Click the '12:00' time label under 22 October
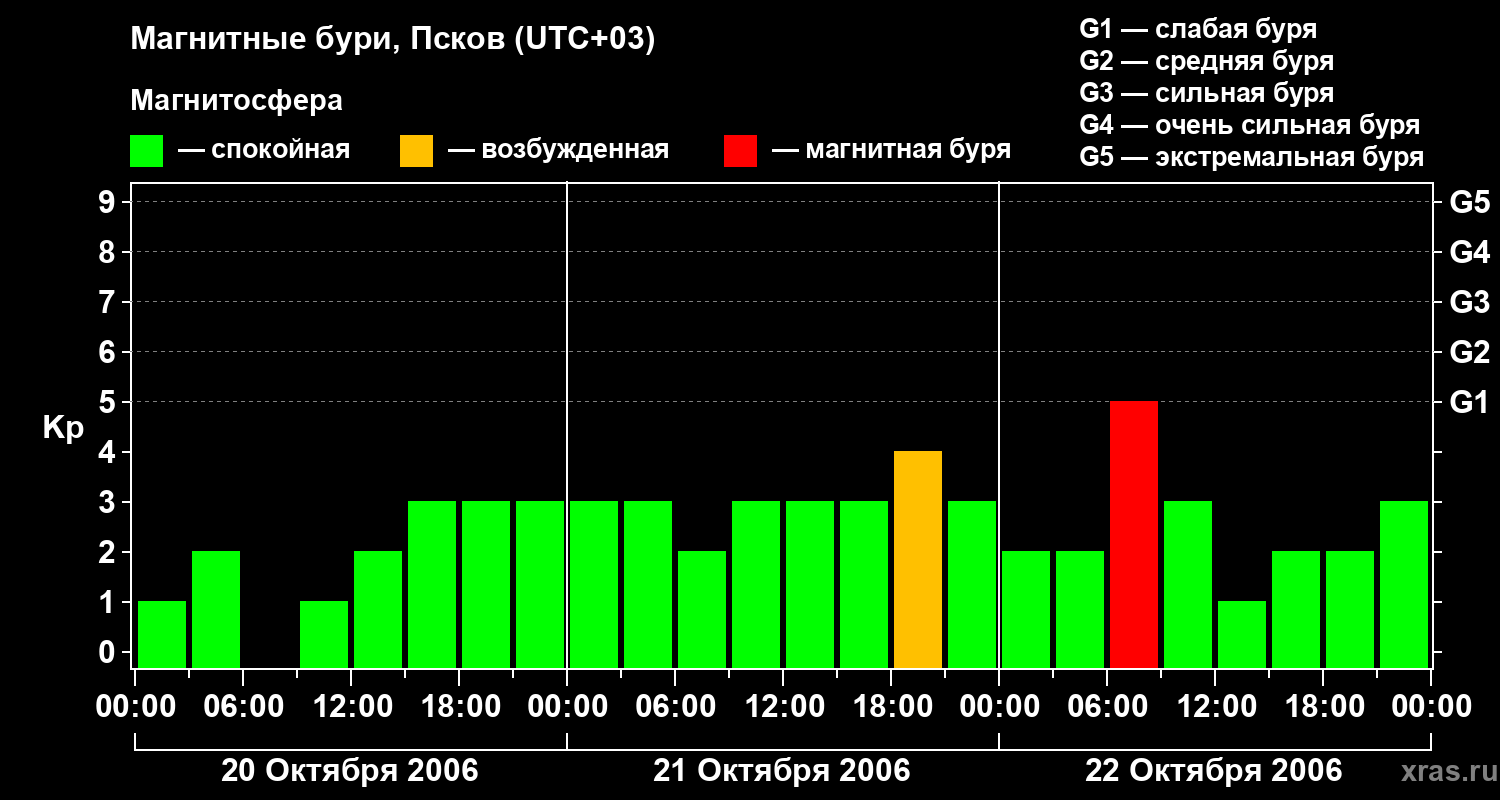The image size is (1500, 800). coord(1215,707)
